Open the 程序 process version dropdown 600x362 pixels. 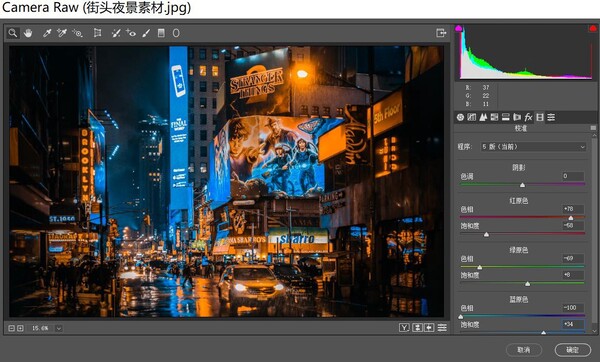(x=533, y=147)
